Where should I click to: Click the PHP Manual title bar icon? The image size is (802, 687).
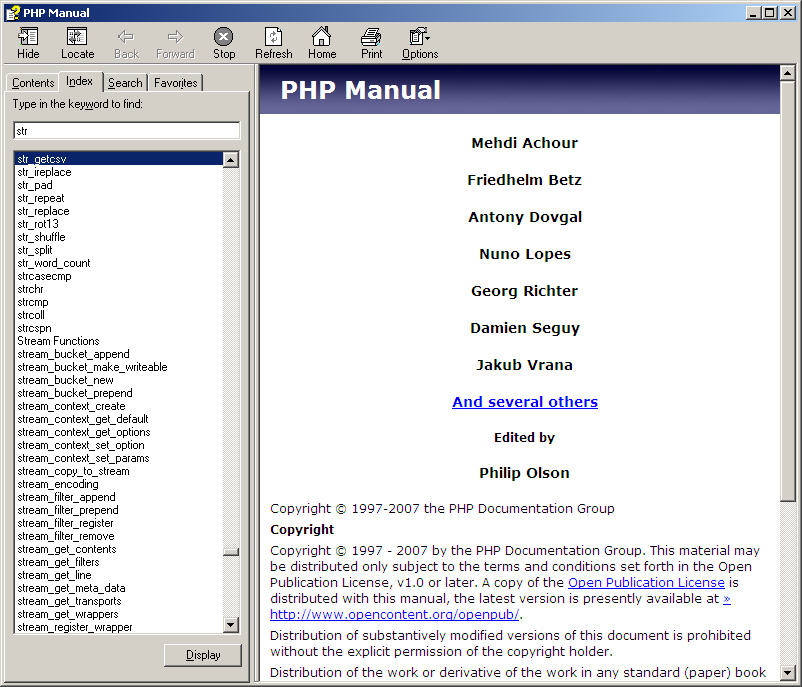tap(13, 13)
